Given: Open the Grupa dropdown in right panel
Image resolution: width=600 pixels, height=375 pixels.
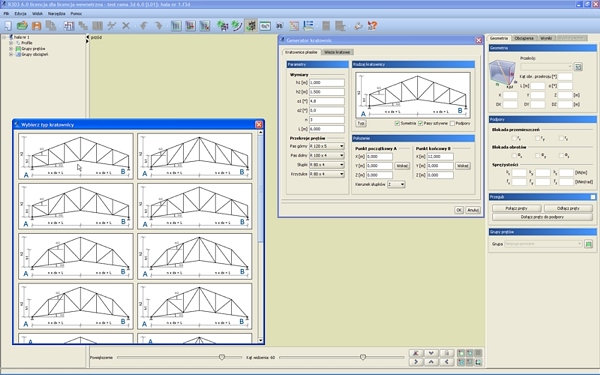Looking at the screenshot, I should click(x=543, y=244).
